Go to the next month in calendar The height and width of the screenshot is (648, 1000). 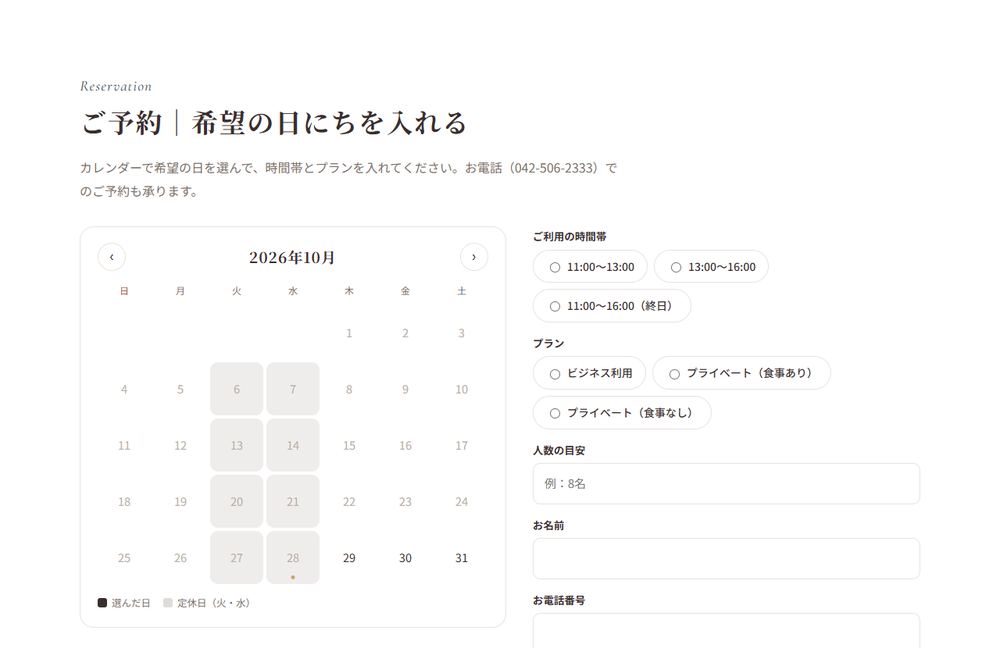click(474, 257)
